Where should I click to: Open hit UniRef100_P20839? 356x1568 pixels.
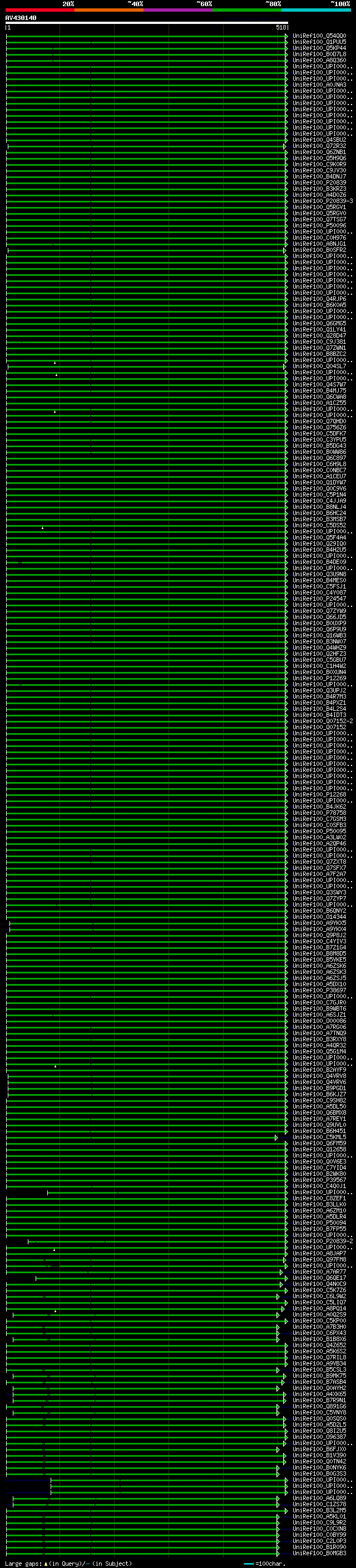319,182
